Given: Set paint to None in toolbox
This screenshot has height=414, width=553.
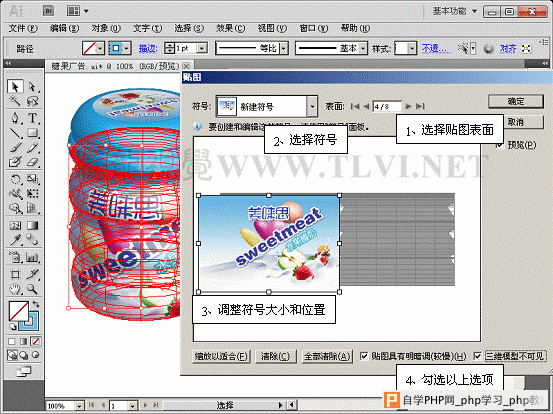Looking at the screenshot, I should (35, 341).
